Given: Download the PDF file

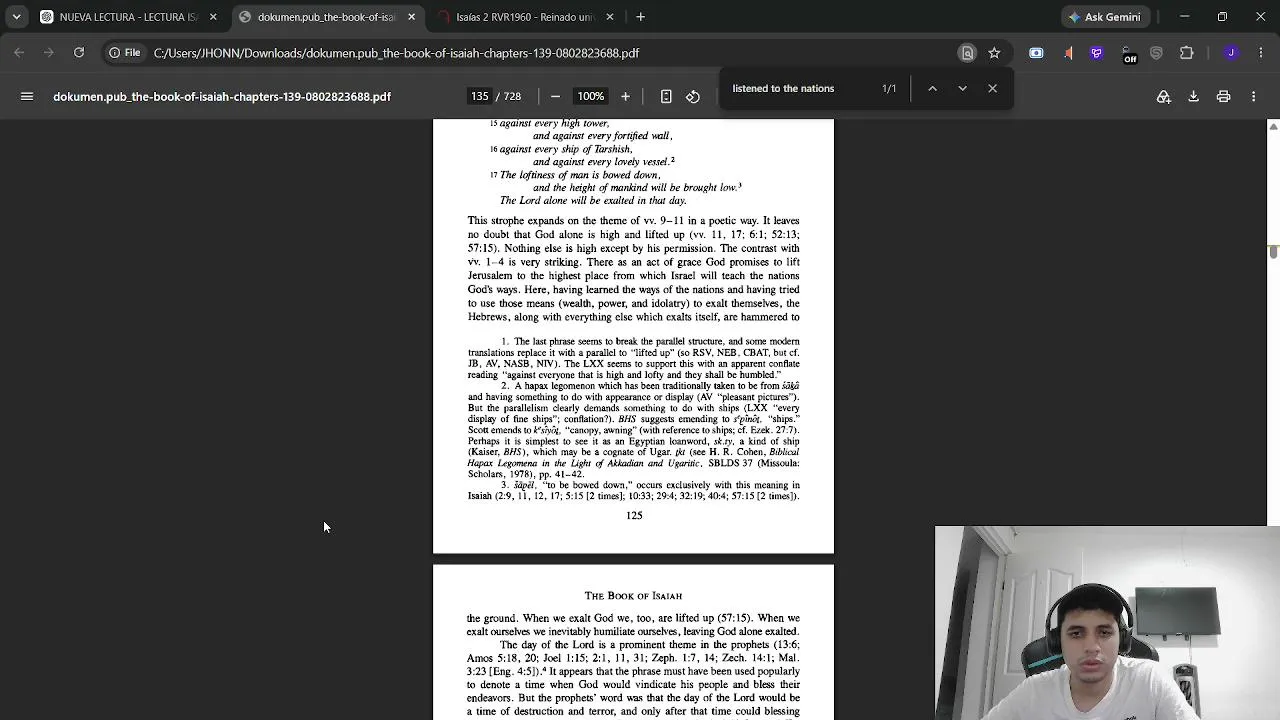Looking at the screenshot, I should point(1193,96).
